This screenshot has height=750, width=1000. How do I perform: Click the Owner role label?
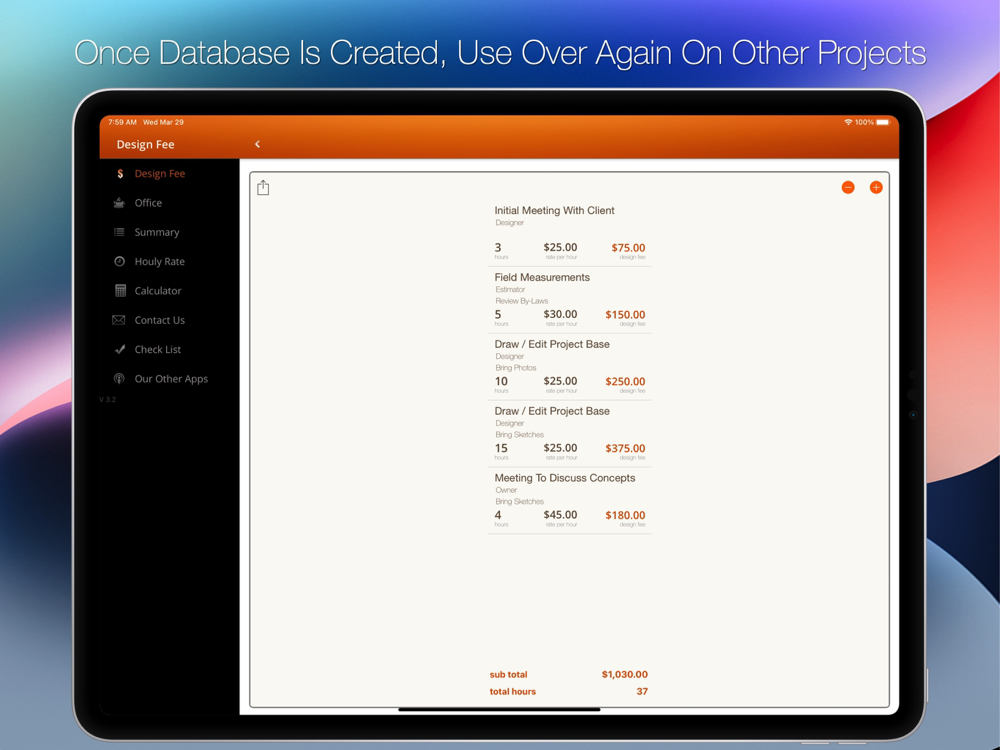click(x=506, y=490)
